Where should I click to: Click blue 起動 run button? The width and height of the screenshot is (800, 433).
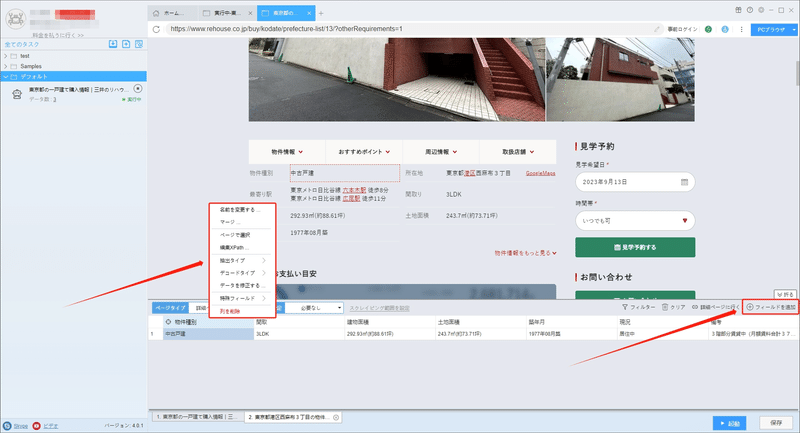point(730,423)
